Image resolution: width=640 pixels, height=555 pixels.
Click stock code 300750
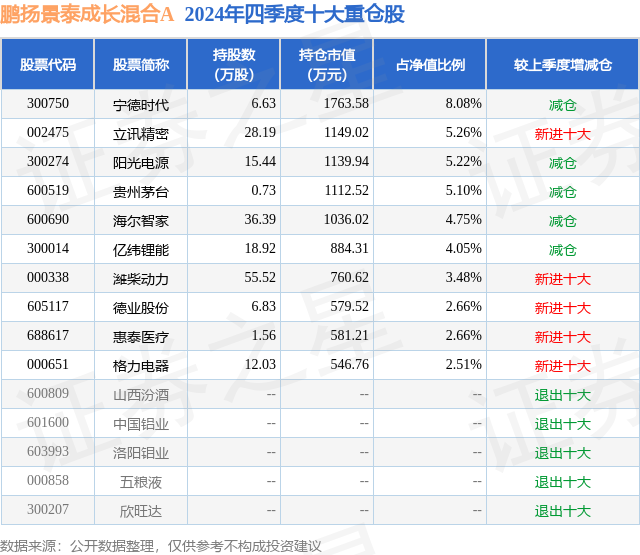coord(48,104)
